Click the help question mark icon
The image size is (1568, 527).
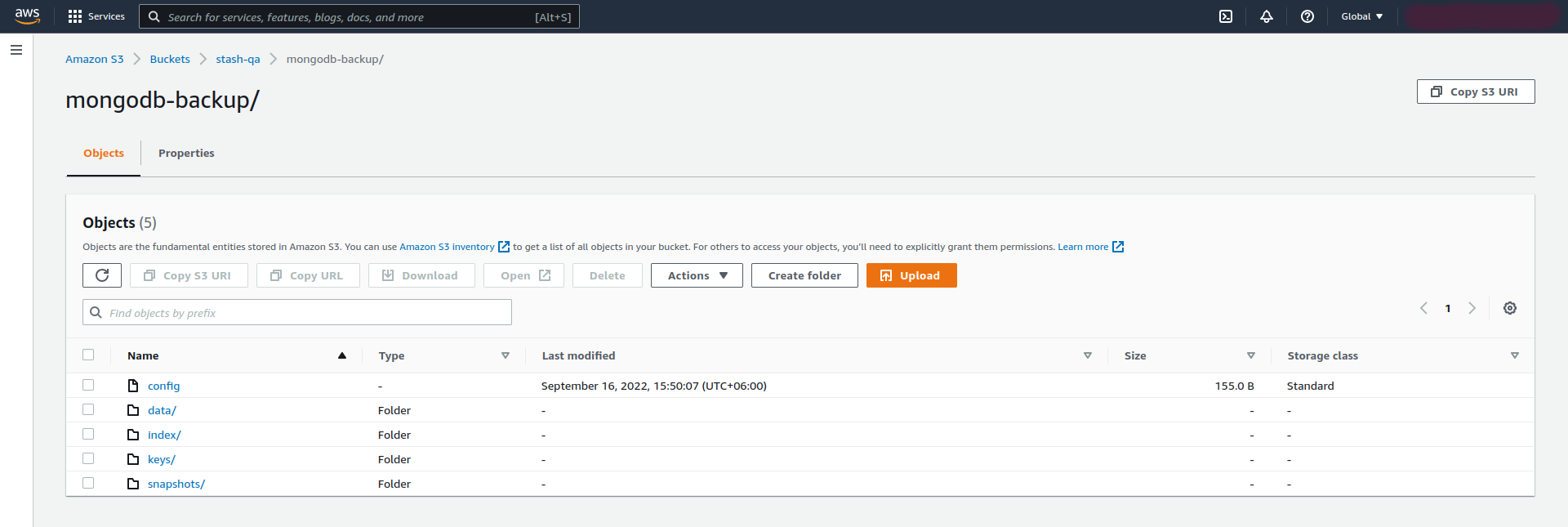pos(1307,16)
